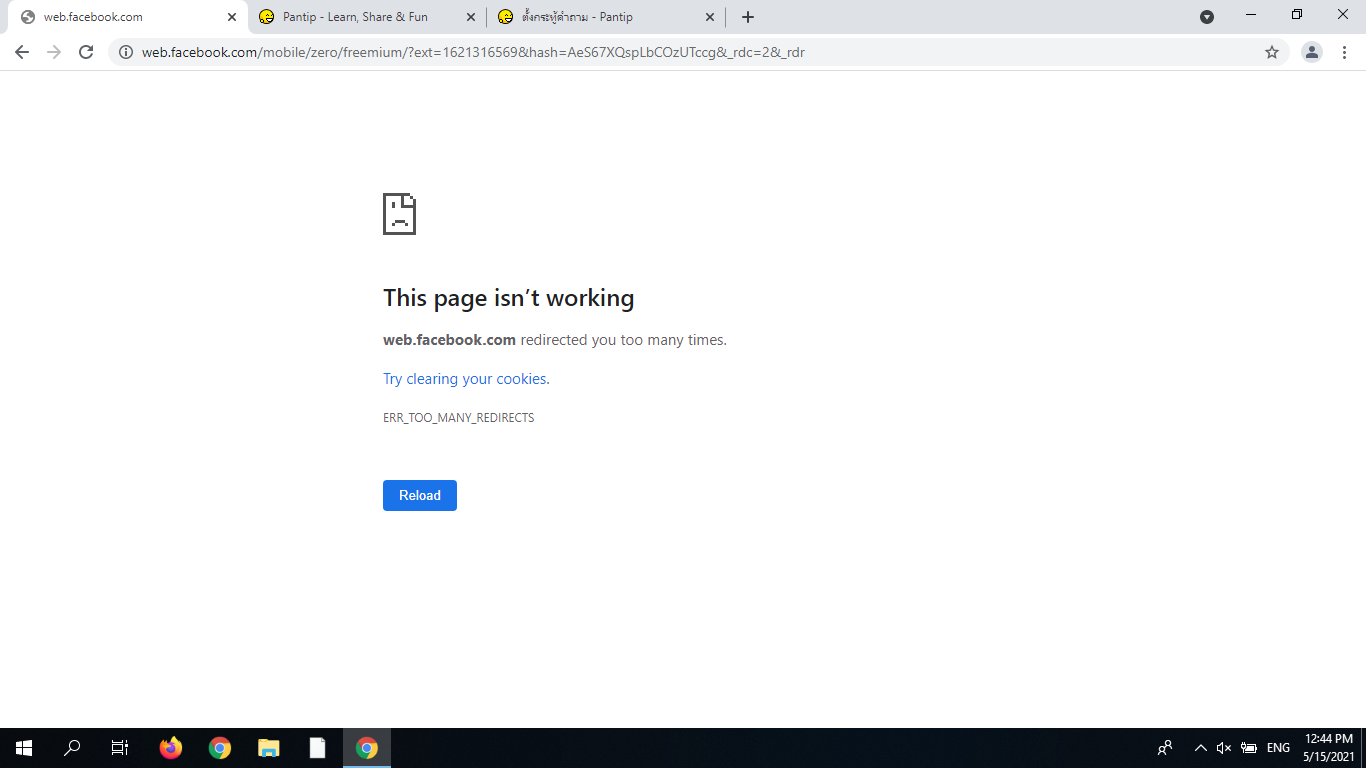Open the pinned Chrome taskbar icon
The width and height of the screenshot is (1366, 768).
(x=220, y=748)
